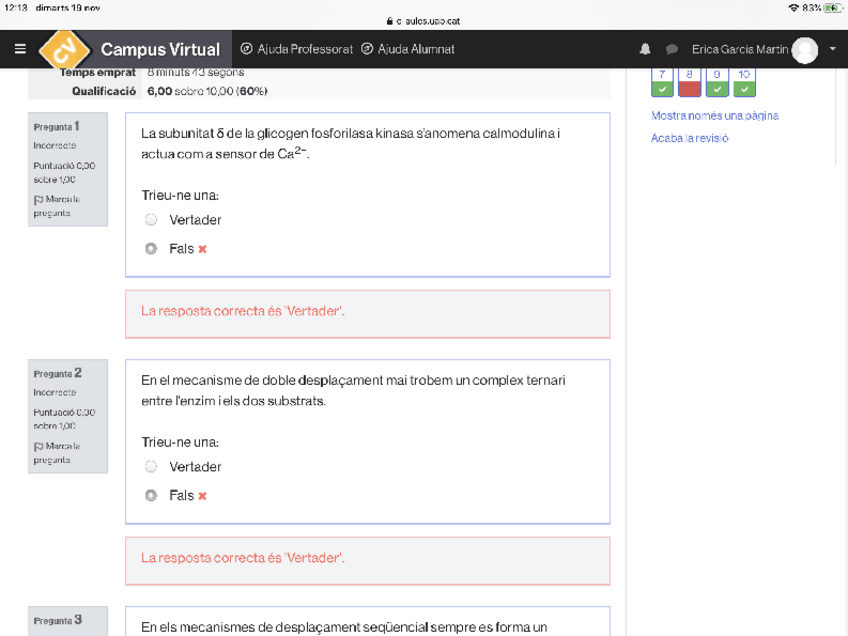Screen dimensions: 848x636
Task: Expand the user menu dropdown arrow
Action: click(x=833, y=49)
